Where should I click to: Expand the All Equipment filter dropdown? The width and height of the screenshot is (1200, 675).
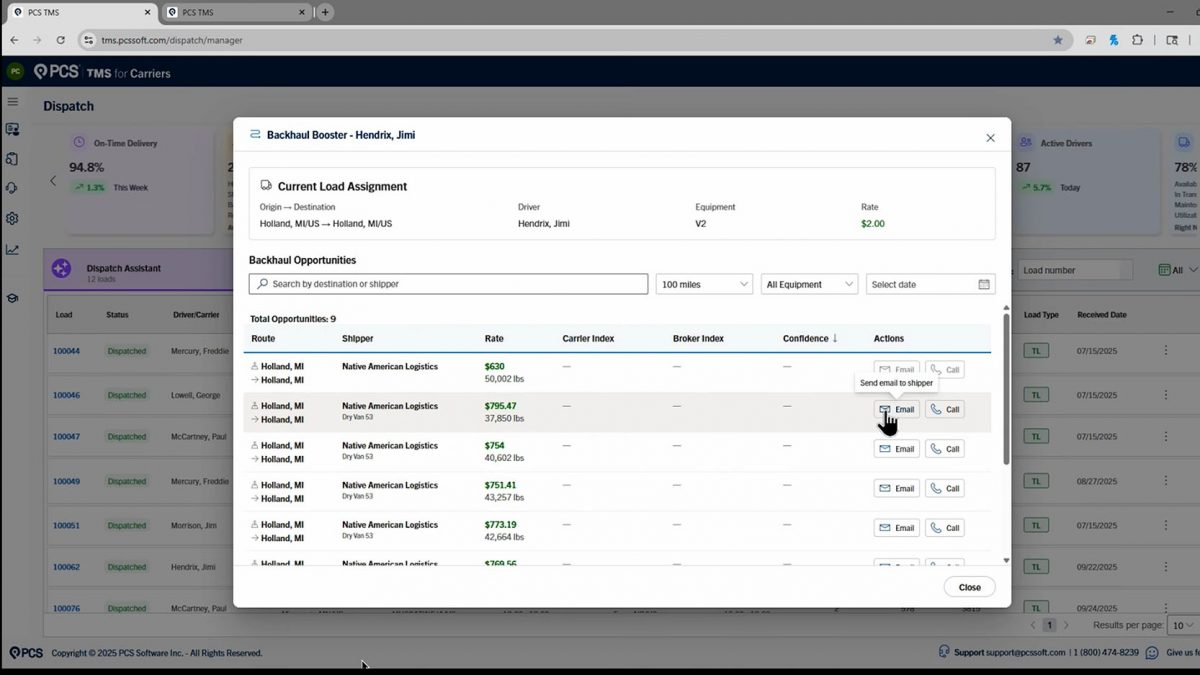(x=809, y=285)
